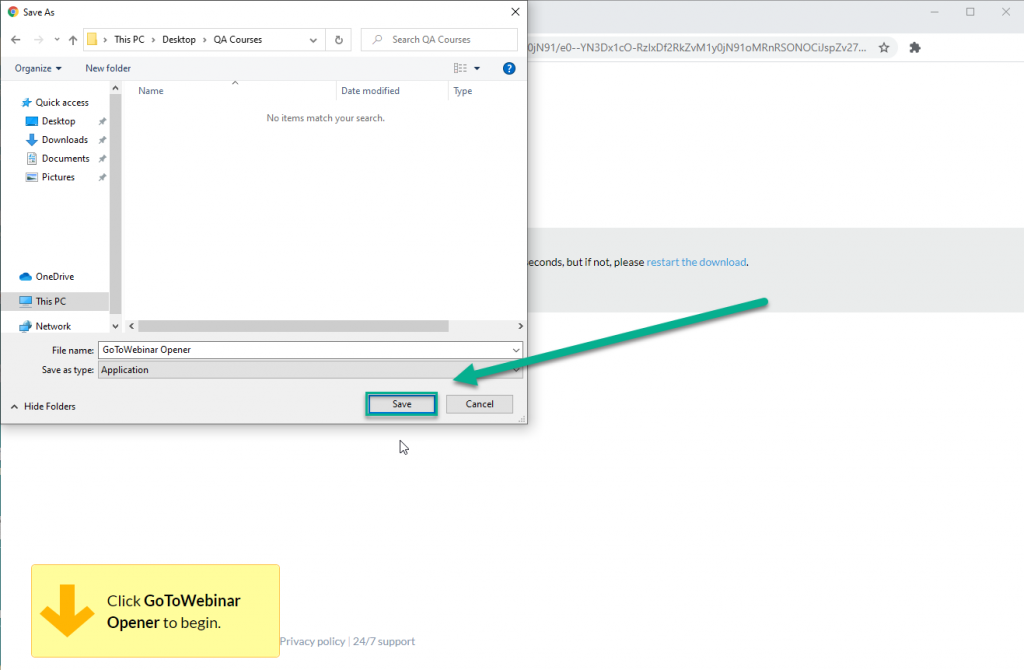
Task: Create a New folder
Action: (108, 68)
